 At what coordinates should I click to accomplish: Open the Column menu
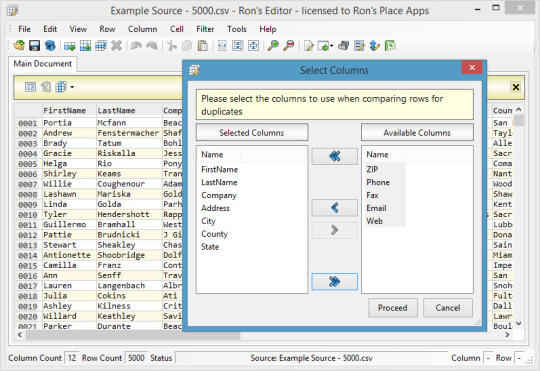(x=143, y=29)
